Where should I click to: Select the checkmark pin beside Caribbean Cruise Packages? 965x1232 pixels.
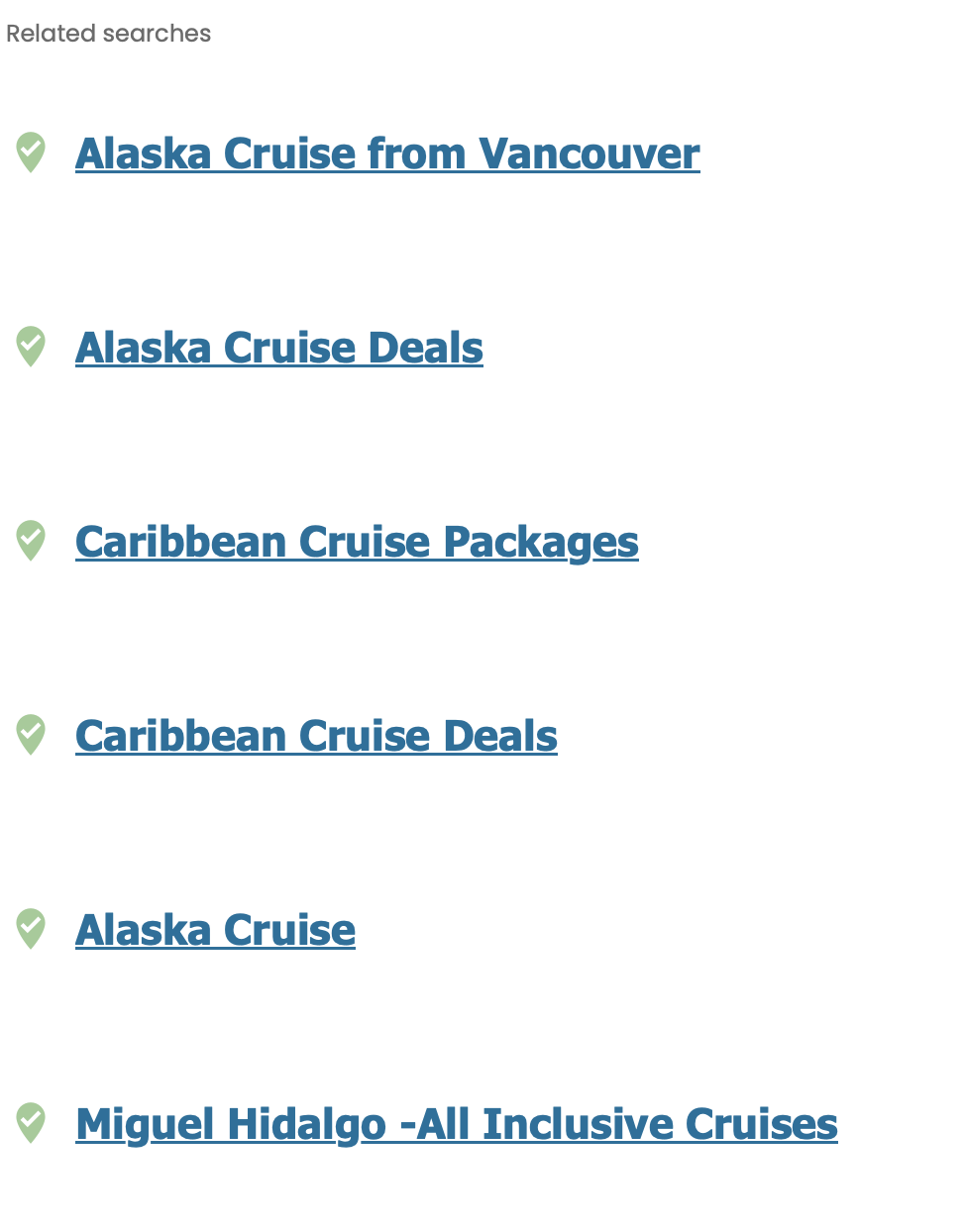(31, 541)
